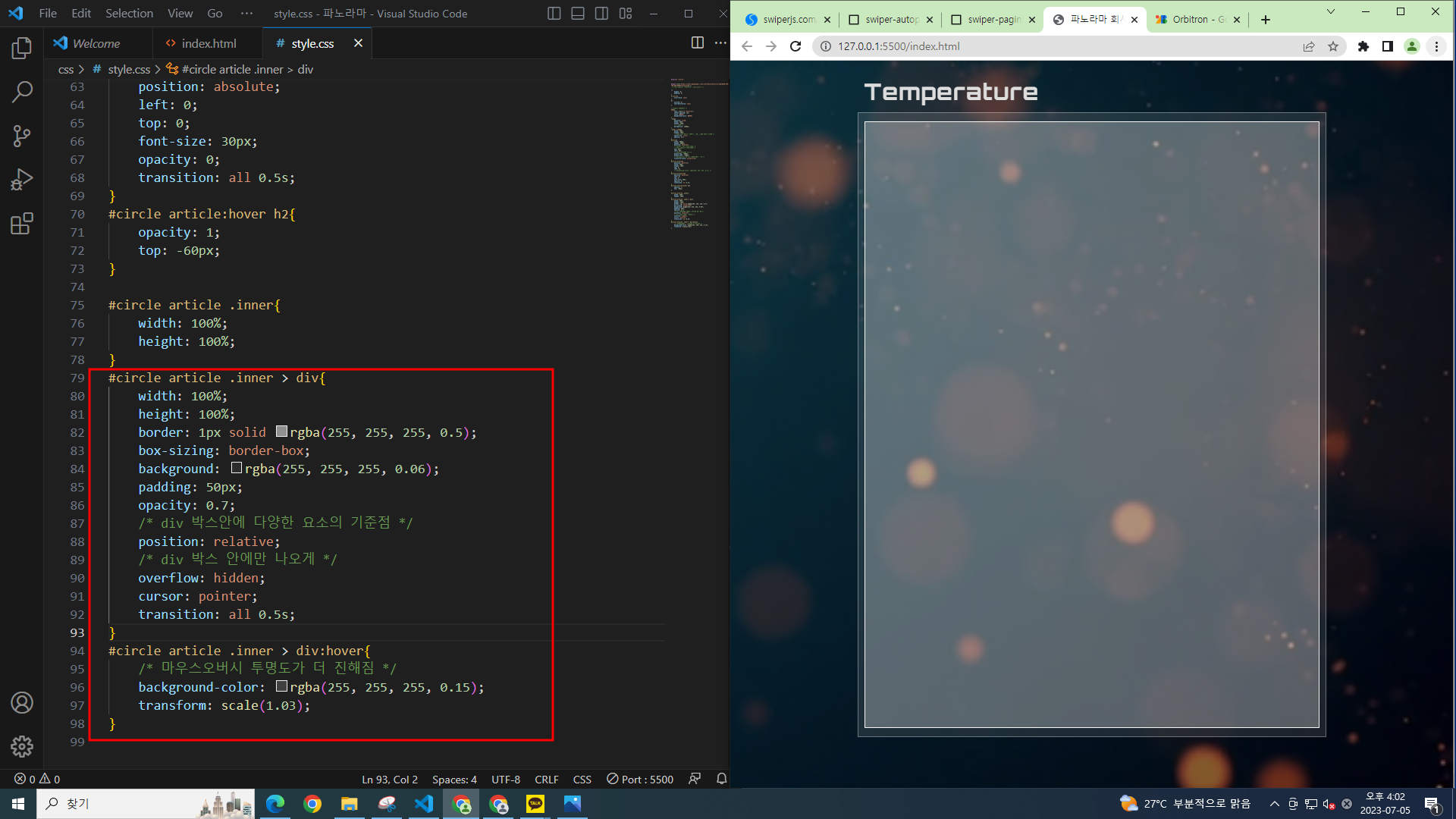Image resolution: width=1456 pixels, height=819 pixels.
Task: Open the Extensions view
Action: 22,224
